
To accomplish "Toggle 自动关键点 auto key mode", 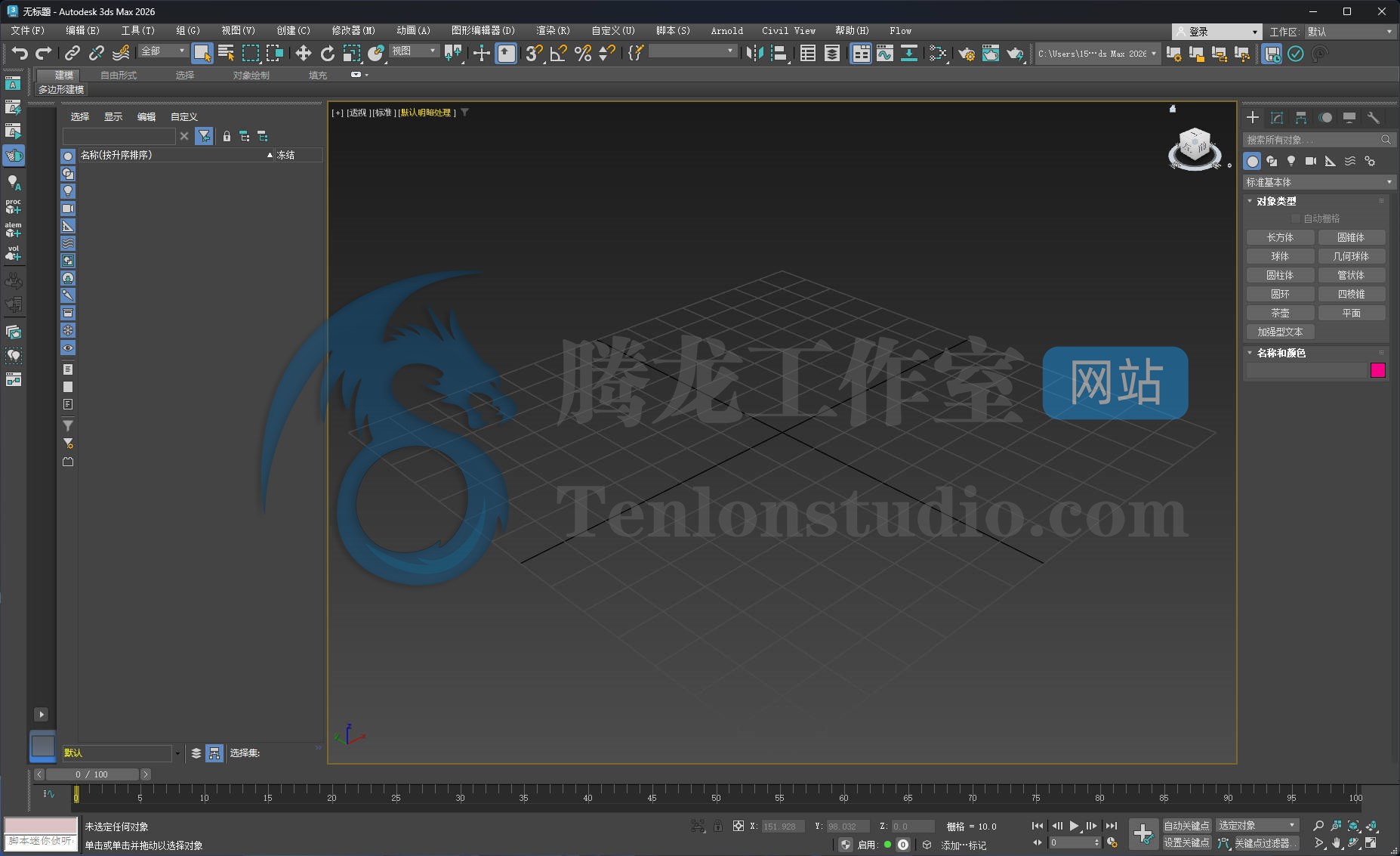I will coord(1186,826).
